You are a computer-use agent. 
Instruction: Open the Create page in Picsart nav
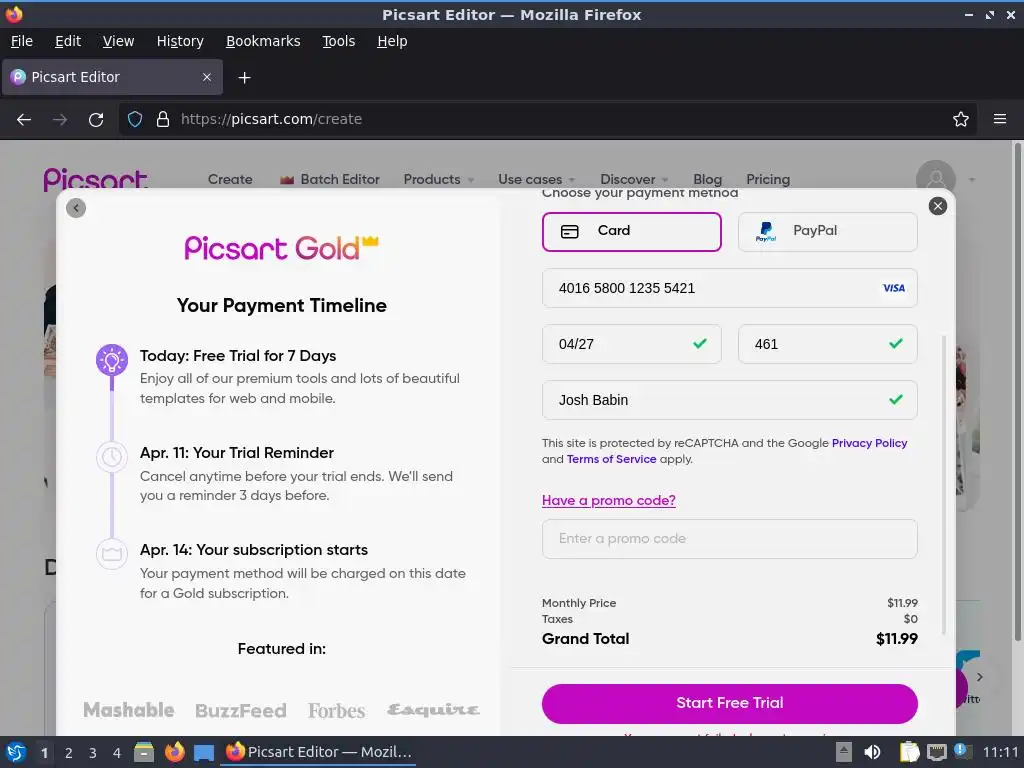(230, 179)
